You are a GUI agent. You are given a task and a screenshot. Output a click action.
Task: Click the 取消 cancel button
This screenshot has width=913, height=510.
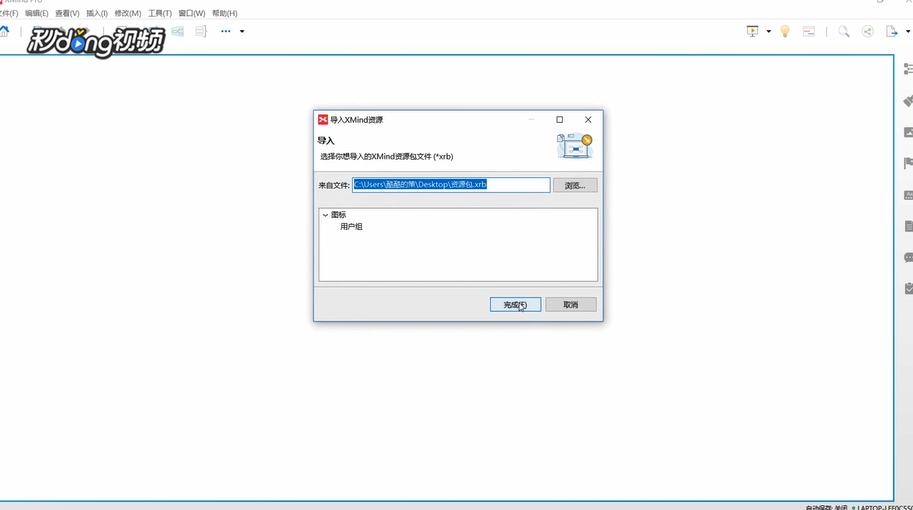coord(571,304)
